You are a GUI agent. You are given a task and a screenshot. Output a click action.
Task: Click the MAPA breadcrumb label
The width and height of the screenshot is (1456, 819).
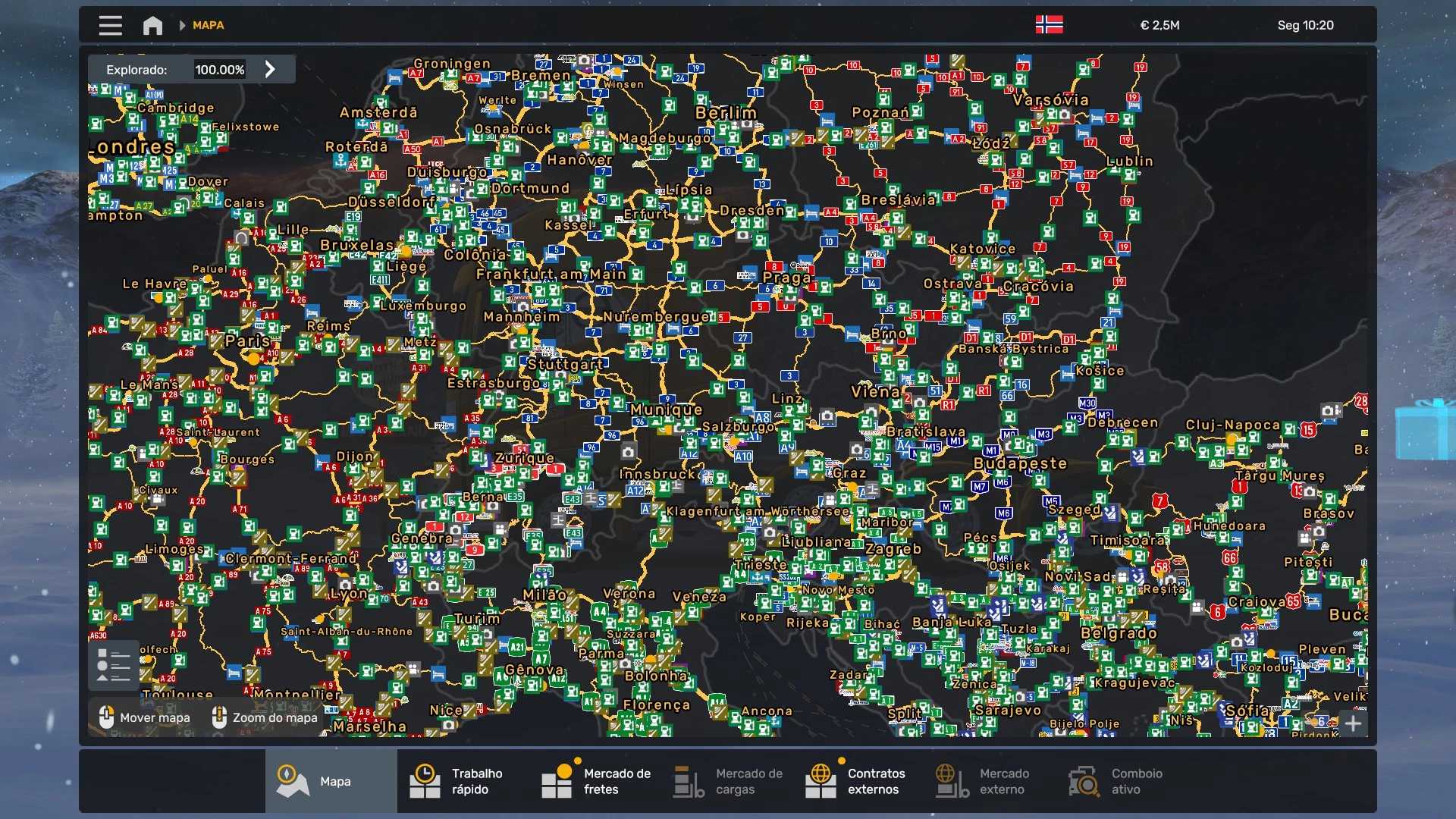[208, 25]
